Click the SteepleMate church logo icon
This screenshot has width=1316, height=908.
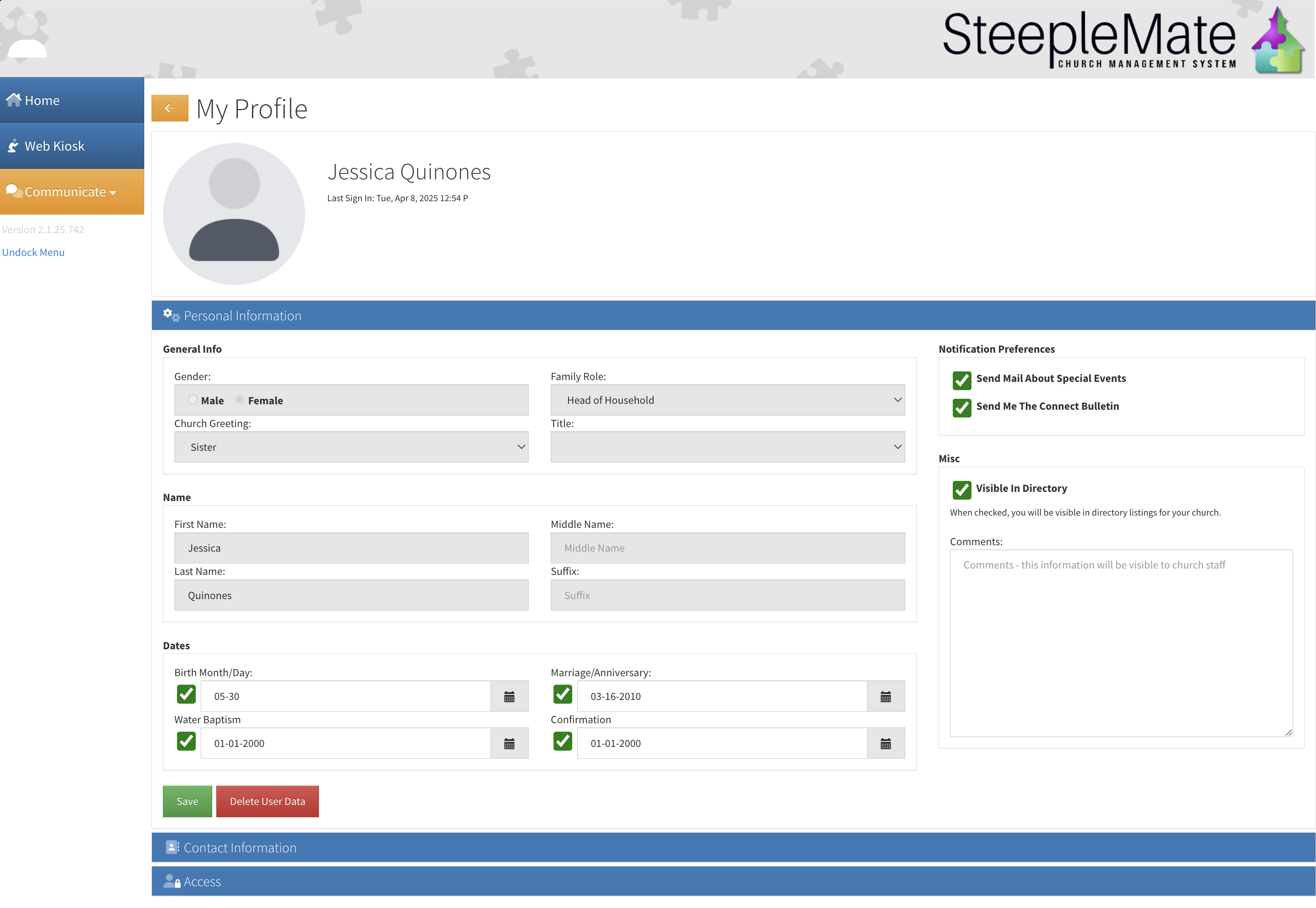[1277, 40]
